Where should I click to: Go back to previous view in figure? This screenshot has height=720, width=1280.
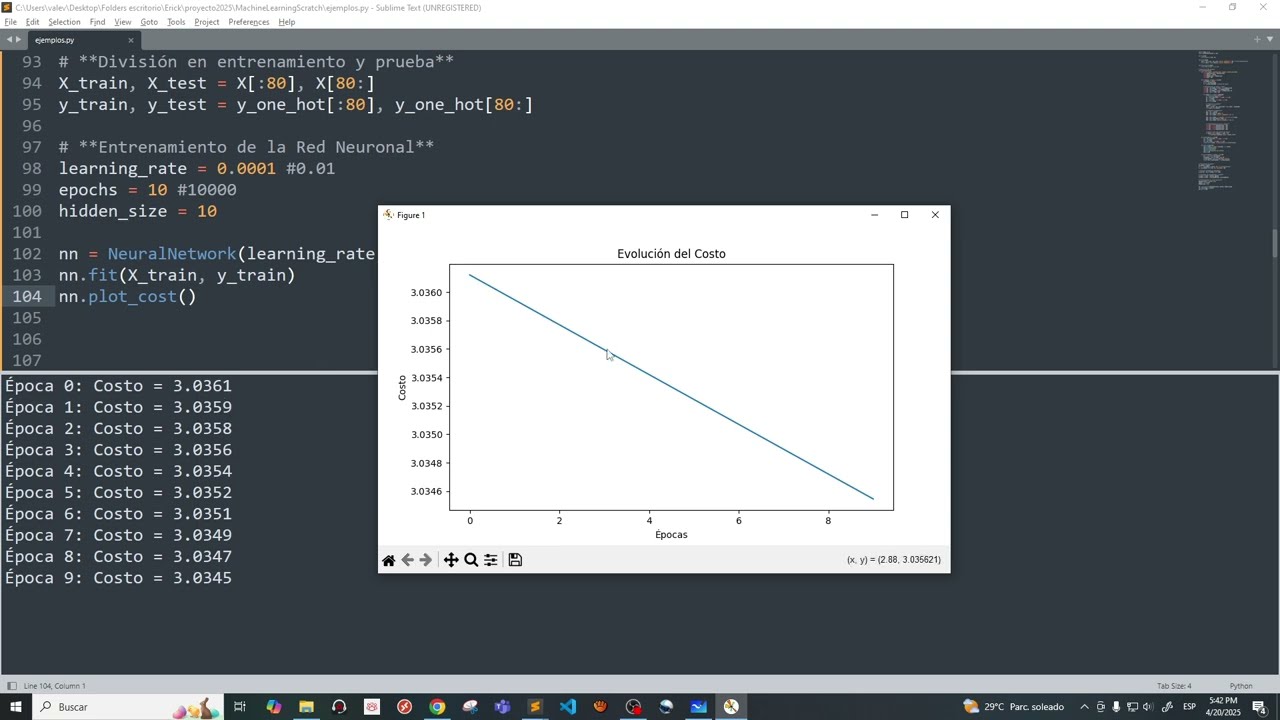point(407,560)
